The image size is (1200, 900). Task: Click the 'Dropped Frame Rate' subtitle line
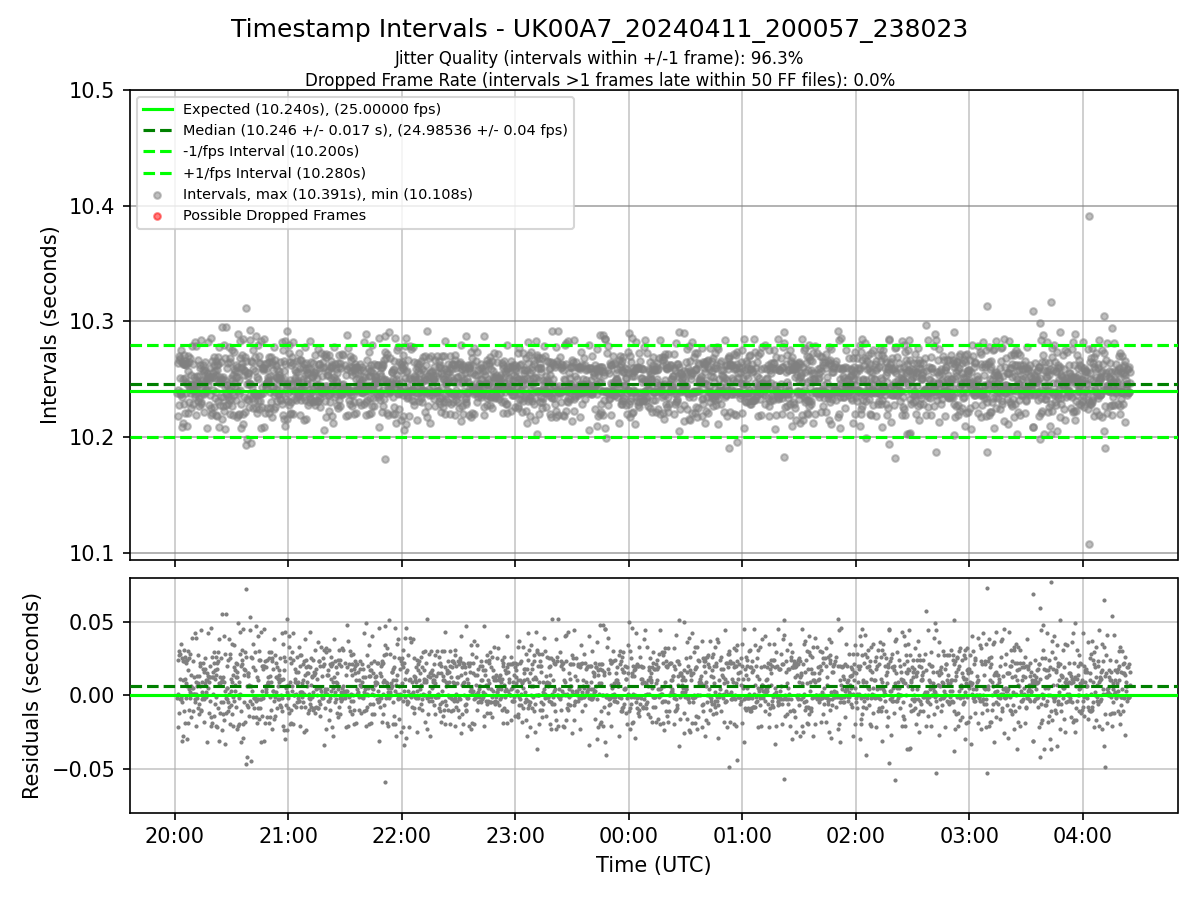point(599,80)
